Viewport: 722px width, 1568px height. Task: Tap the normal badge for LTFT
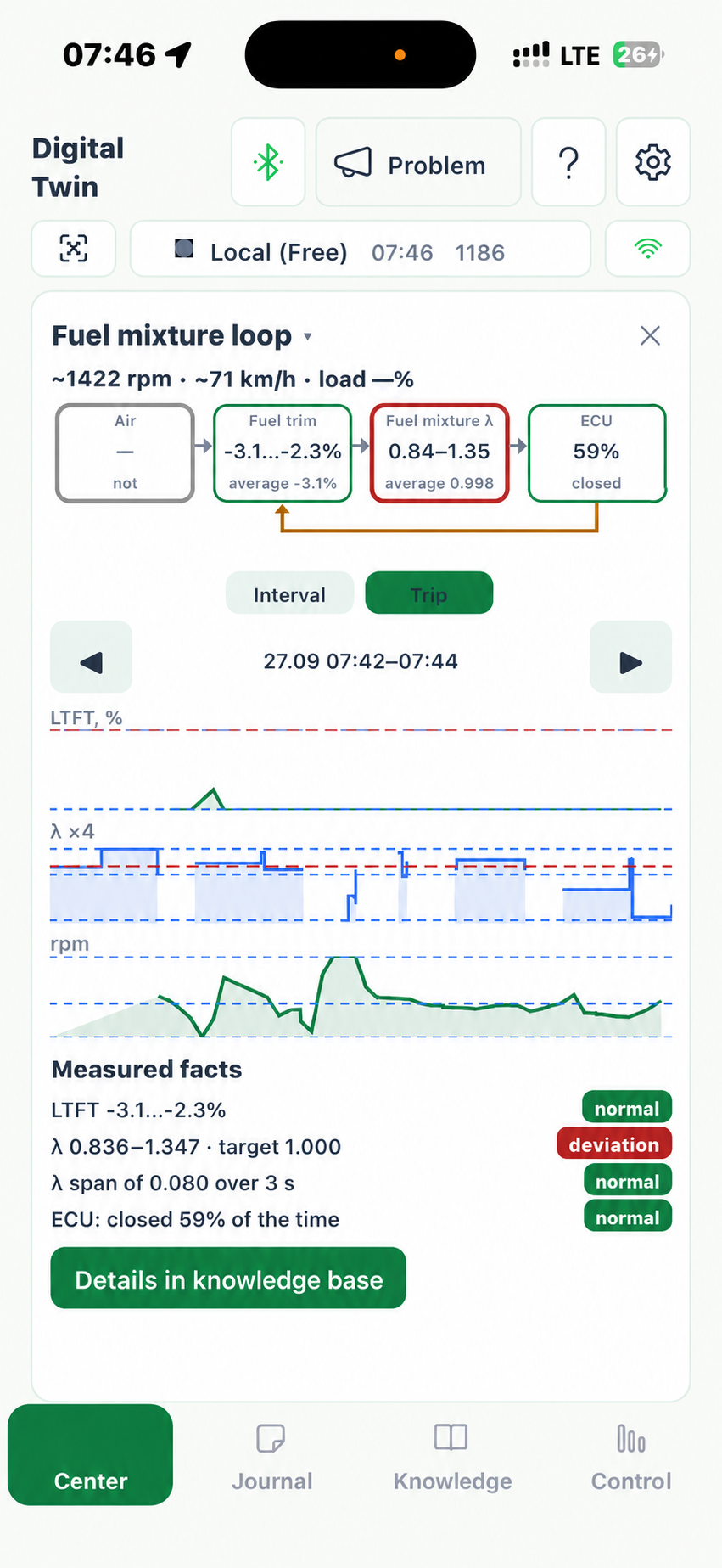pos(627,1108)
